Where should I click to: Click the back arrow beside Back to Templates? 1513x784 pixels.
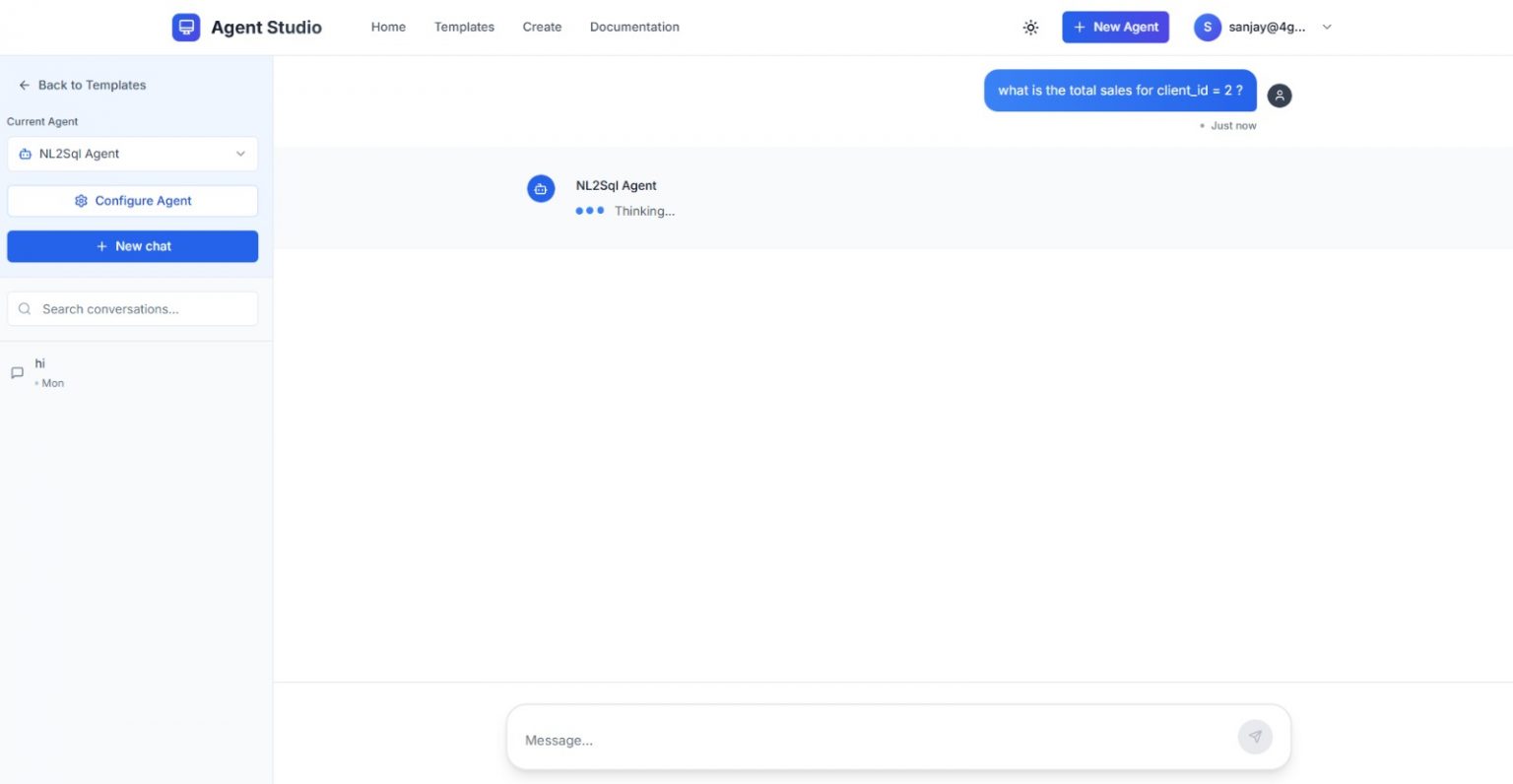24,85
